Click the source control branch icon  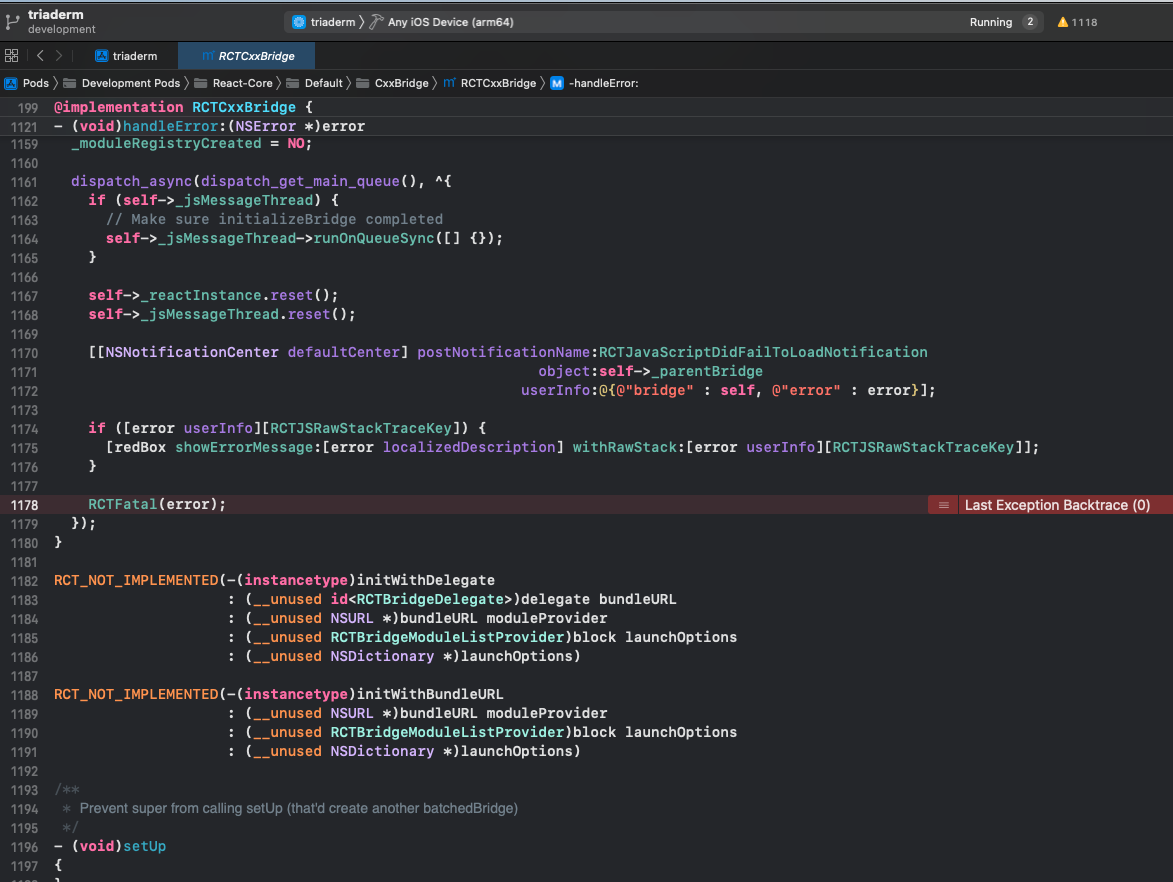click(x=12, y=21)
